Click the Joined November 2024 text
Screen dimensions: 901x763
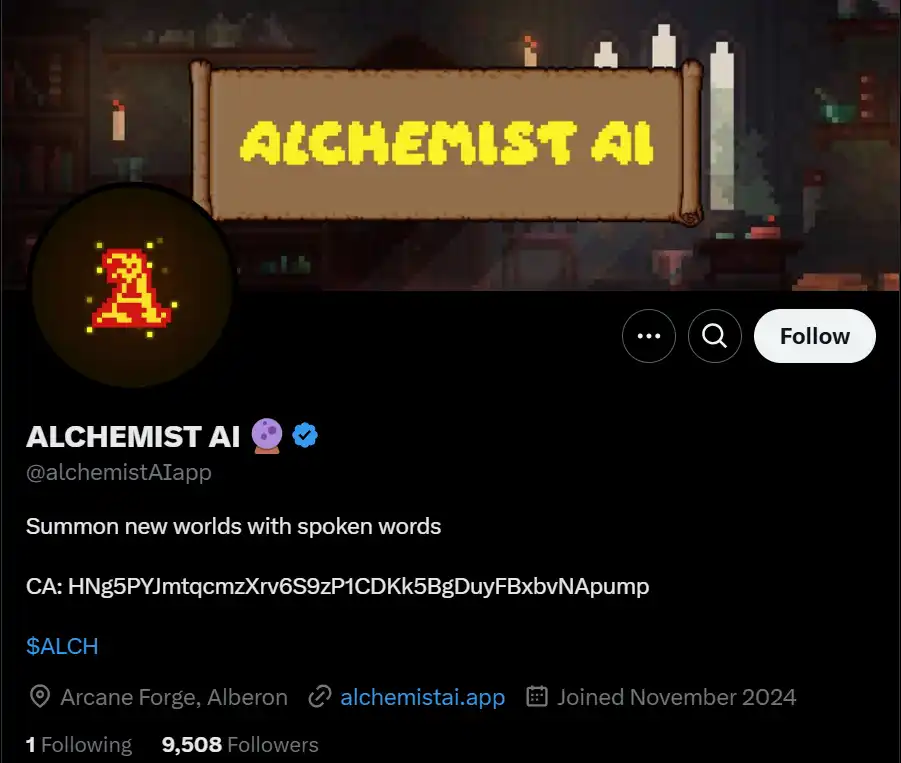click(676, 697)
